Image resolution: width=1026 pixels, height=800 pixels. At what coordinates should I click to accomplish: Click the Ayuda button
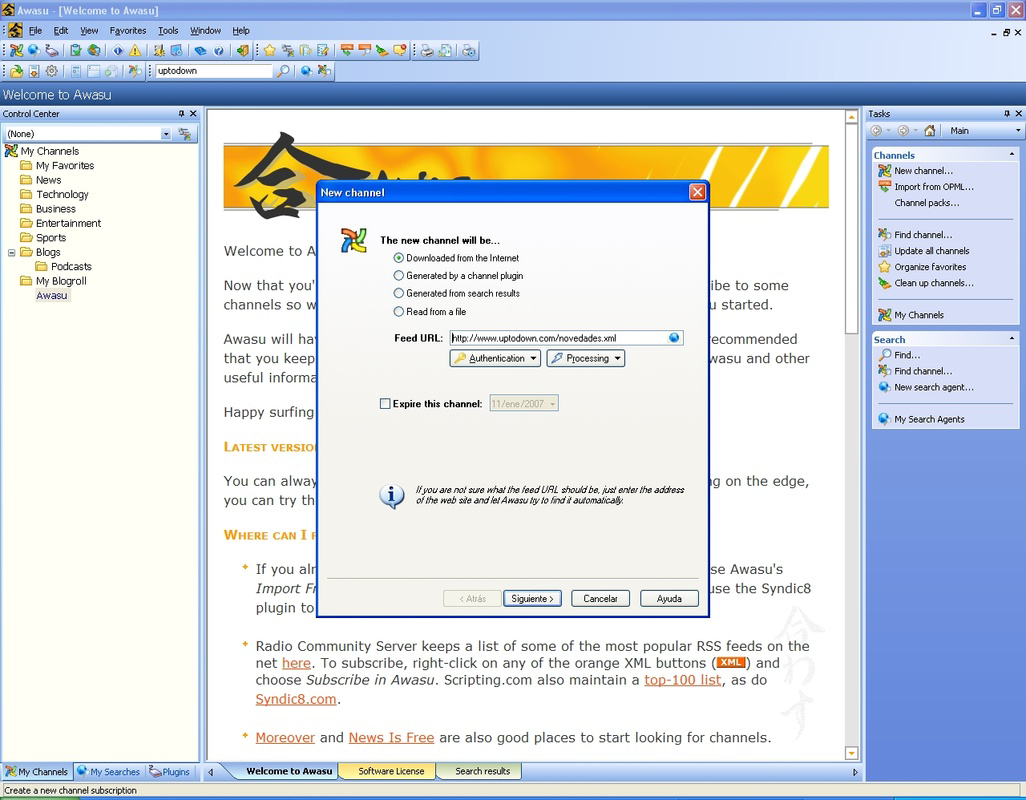point(669,599)
